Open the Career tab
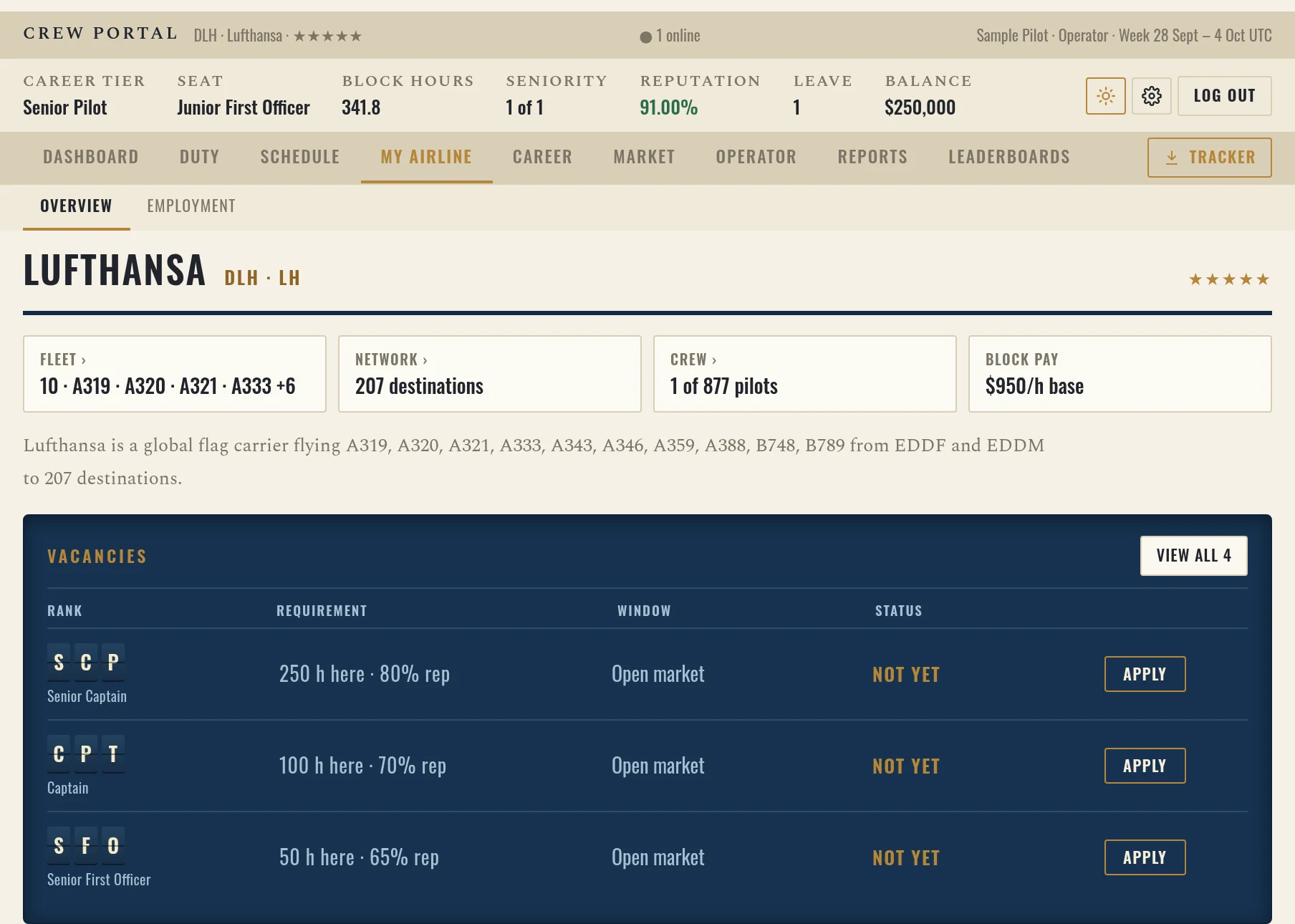The image size is (1295, 924). pyautogui.click(x=543, y=157)
